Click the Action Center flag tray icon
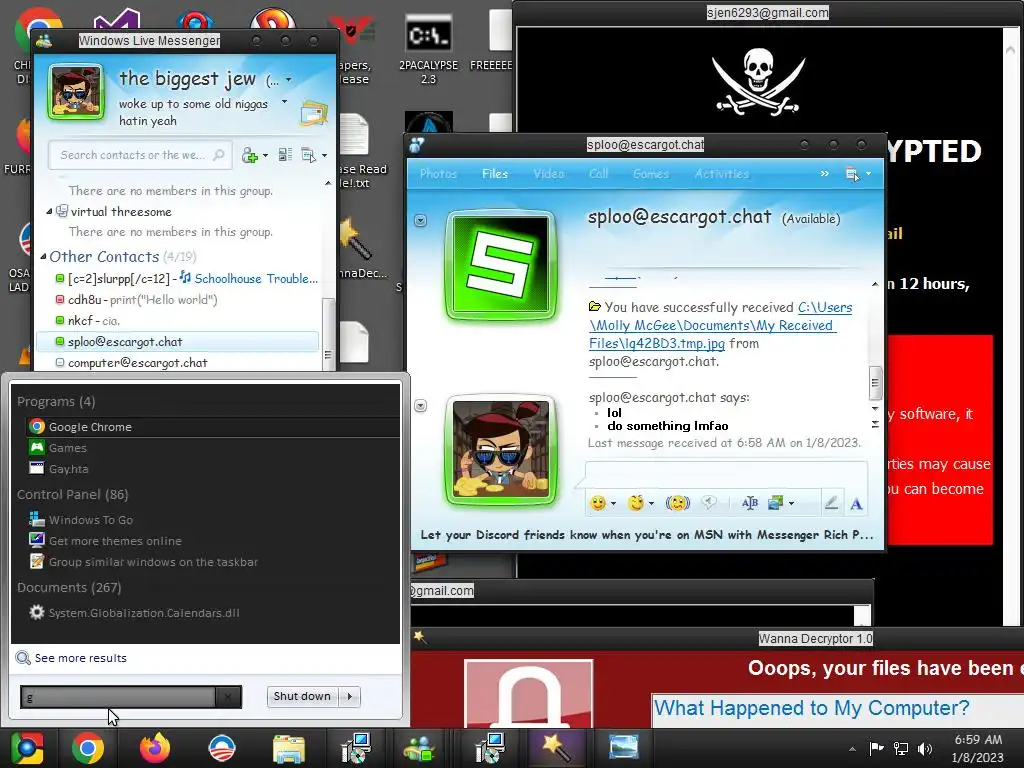Image resolution: width=1024 pixels, height=768 pixels. pos(876,748)
